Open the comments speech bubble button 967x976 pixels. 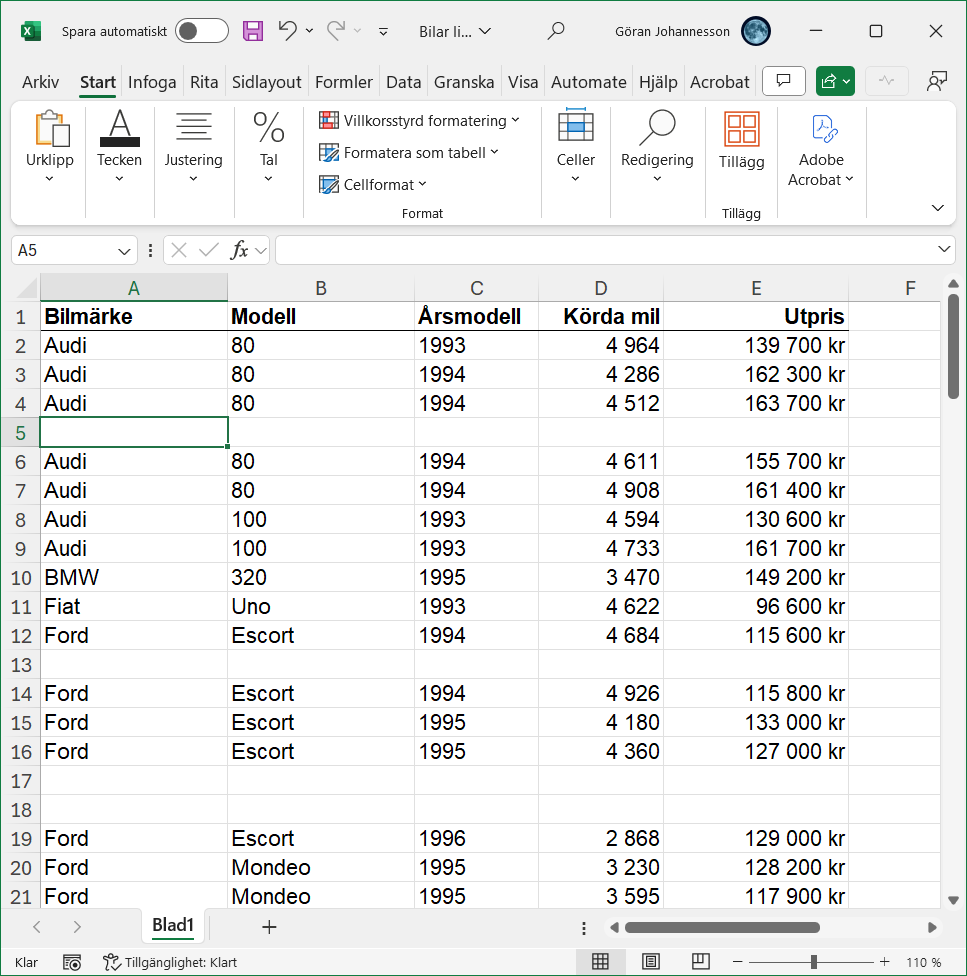tap(784, 81)
